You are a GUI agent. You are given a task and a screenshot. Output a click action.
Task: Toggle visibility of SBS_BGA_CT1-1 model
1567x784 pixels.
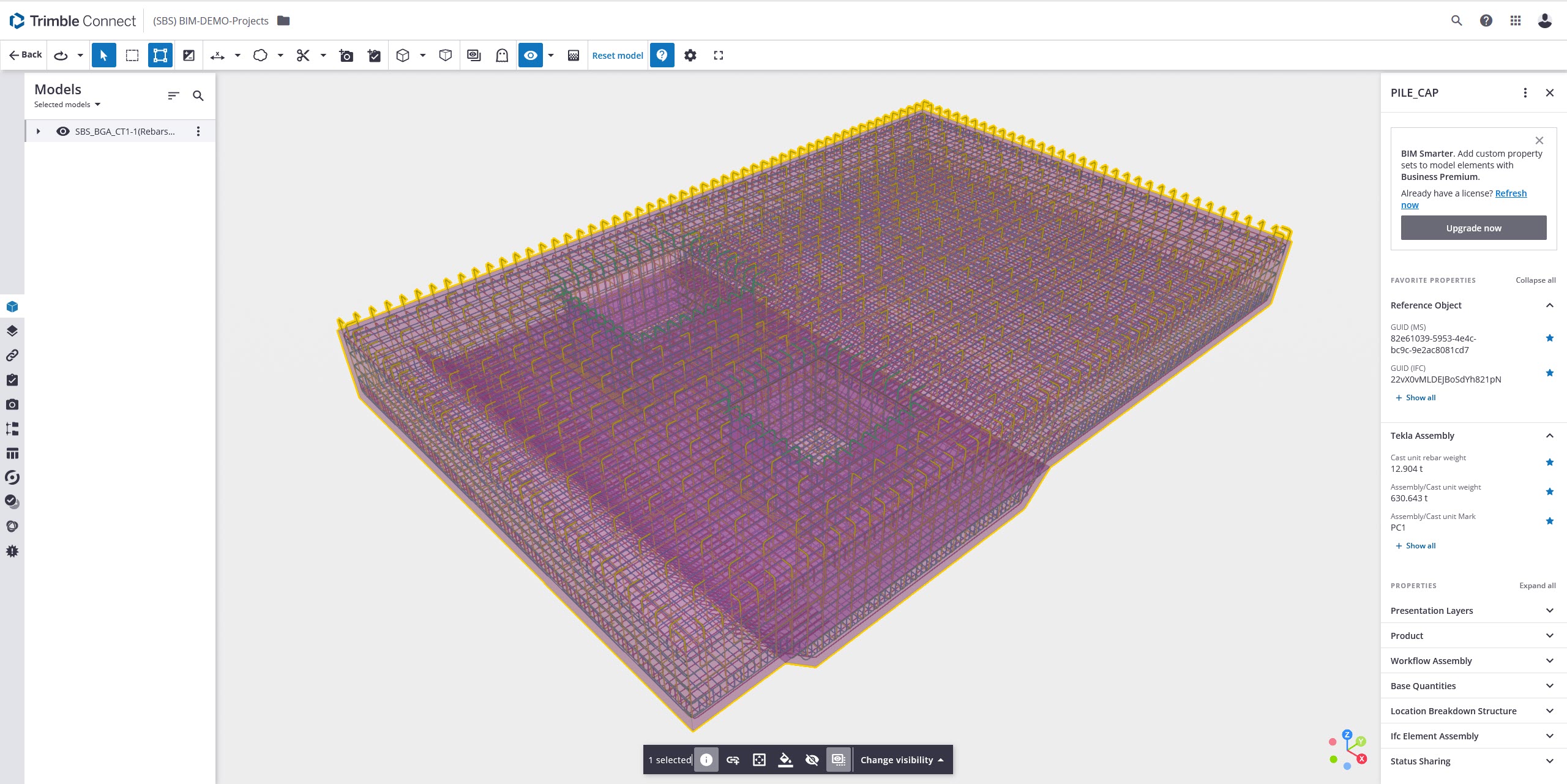(63, 131)
